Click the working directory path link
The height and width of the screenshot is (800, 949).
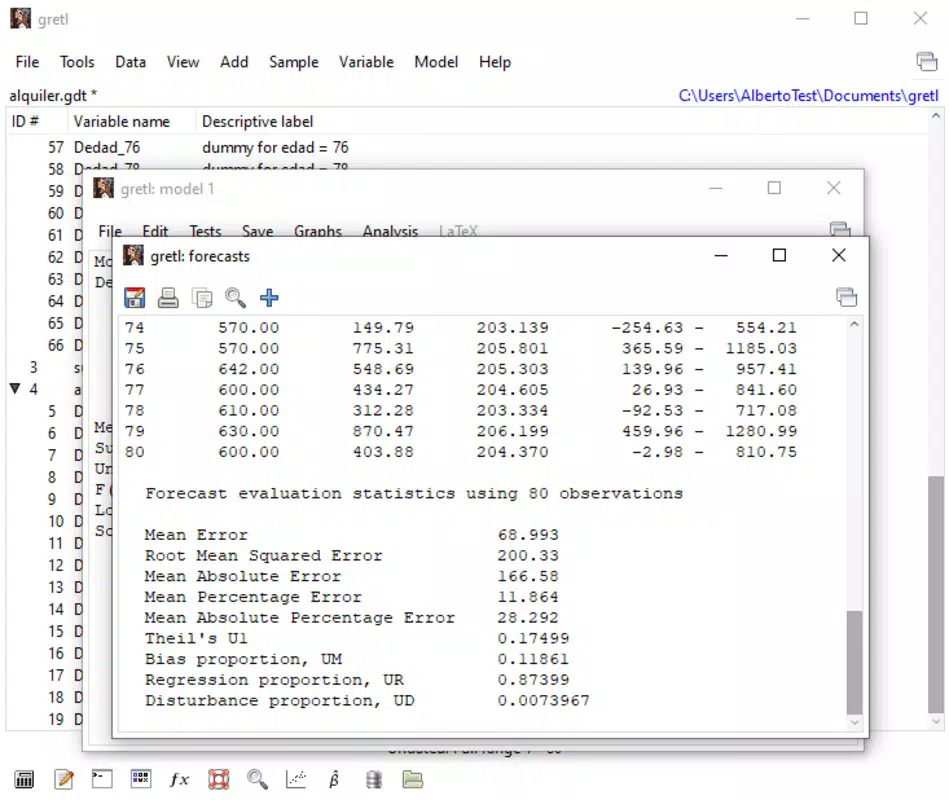808,96
